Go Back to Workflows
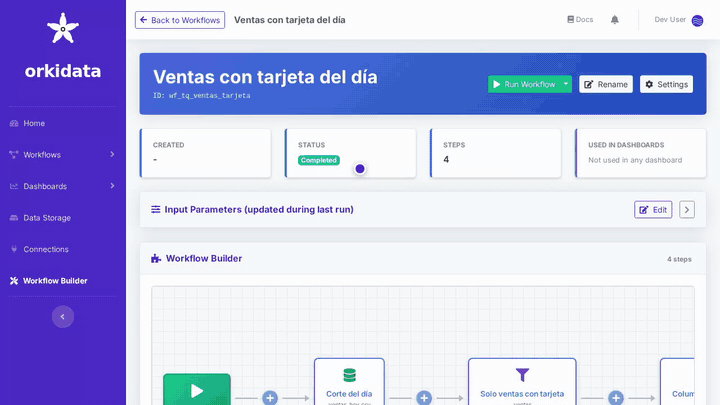This screenshot has height=405, width=720. coord(180,20)
